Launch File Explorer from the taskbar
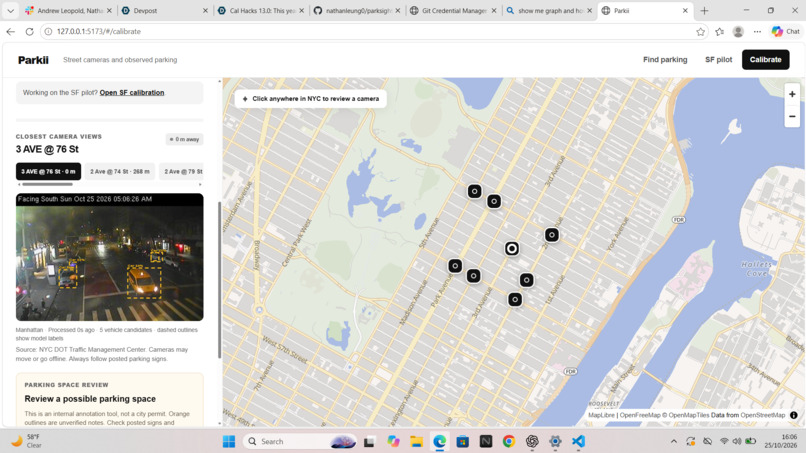 (x=416, y=441)
